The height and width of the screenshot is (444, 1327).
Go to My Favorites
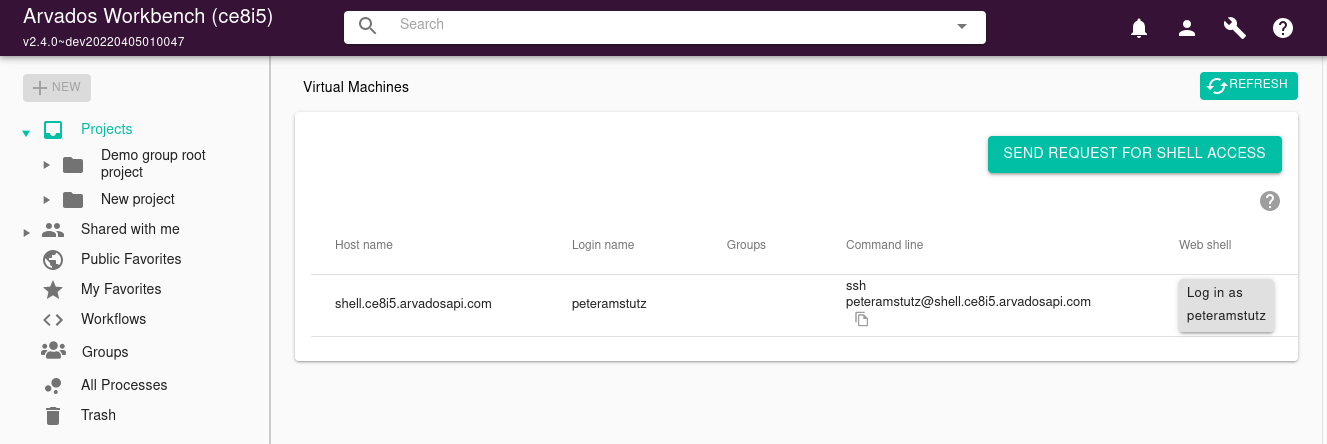pyautogui.click(x=120, y=289)
